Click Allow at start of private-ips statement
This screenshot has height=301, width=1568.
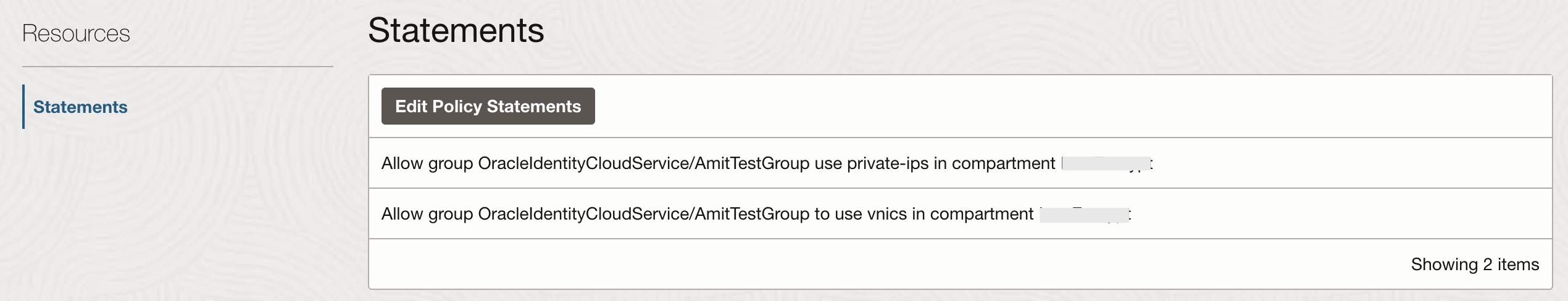402,163
